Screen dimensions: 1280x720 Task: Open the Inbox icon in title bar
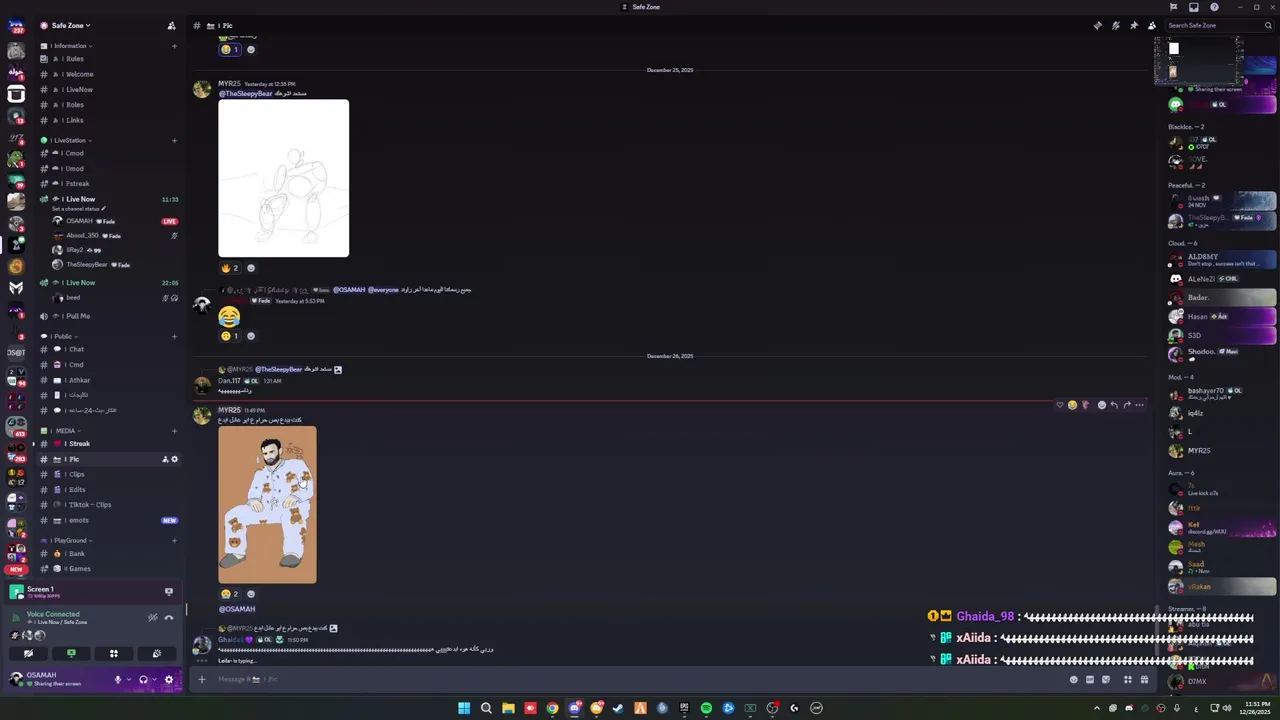pos(1195,7)
